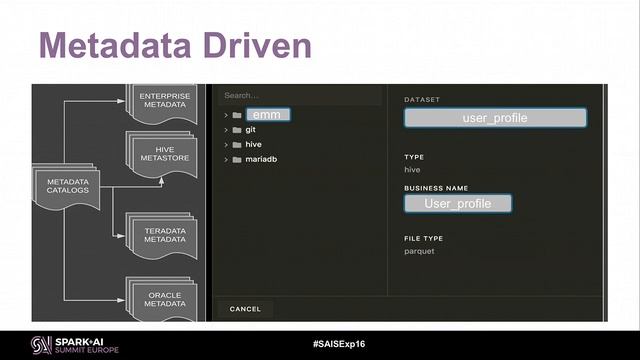Click the mariadb folder icon
640x360 pixels.
coord(237,160)
